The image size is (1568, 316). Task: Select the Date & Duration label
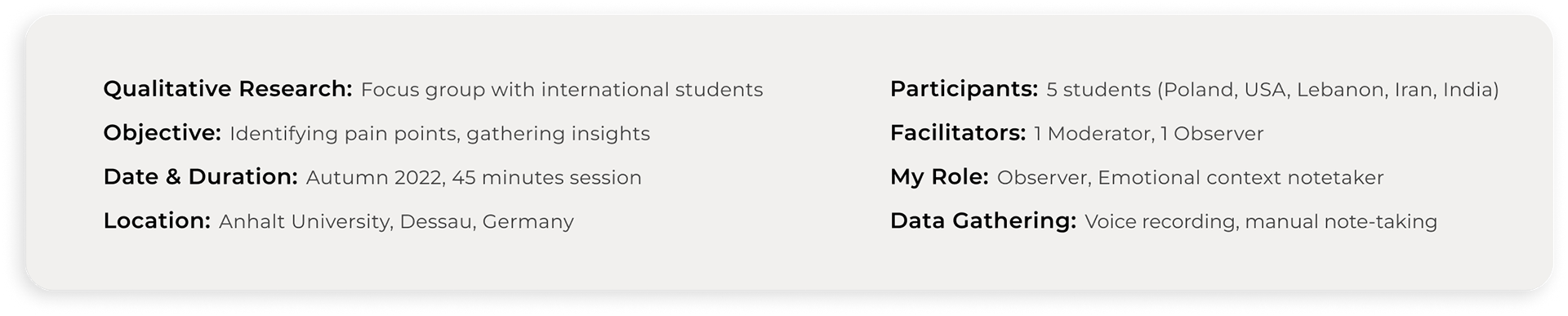pos(201,177)
